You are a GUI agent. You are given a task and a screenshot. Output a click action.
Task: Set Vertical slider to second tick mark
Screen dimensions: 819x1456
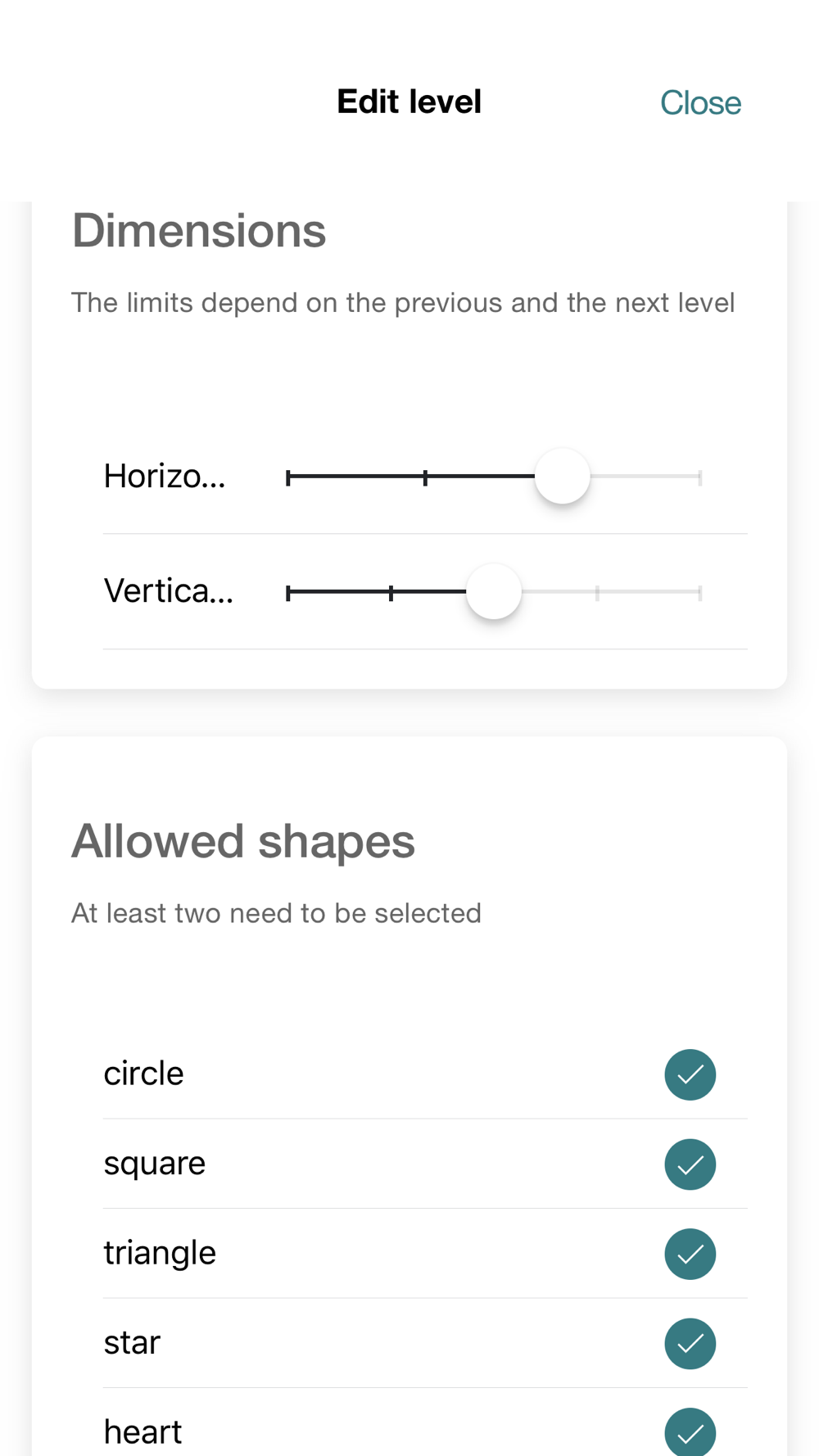(x=391, y=592)
